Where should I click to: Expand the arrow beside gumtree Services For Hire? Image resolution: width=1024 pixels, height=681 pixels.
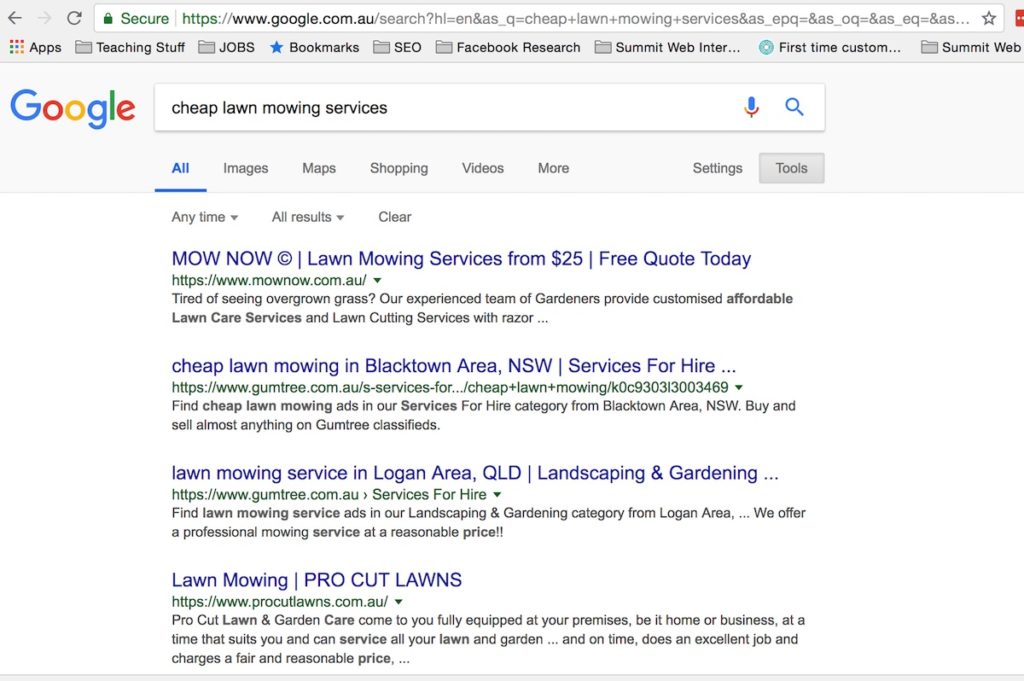click(x=497, y=495)
